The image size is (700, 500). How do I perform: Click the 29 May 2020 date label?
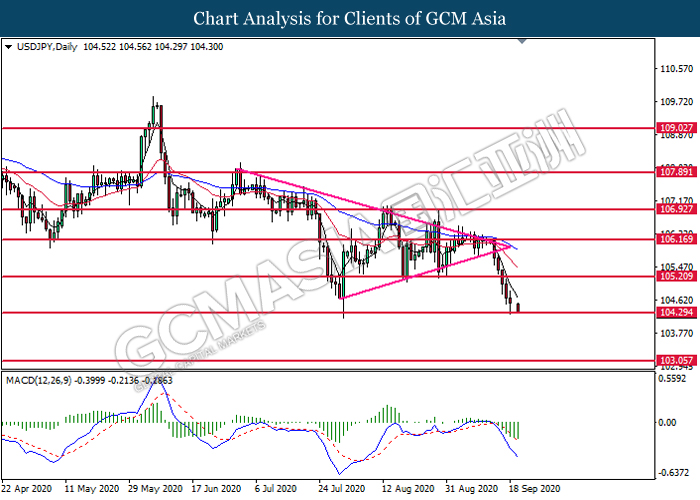[x=155, y=489]
